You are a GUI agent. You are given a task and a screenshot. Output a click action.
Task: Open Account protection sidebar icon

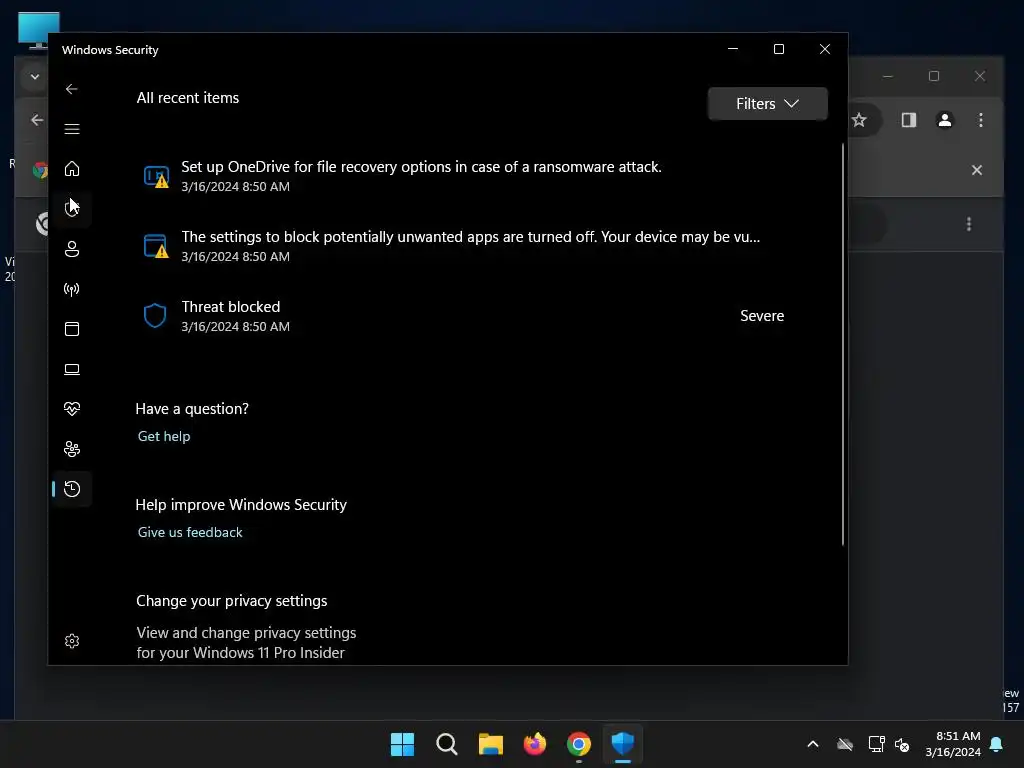[72, 249]
